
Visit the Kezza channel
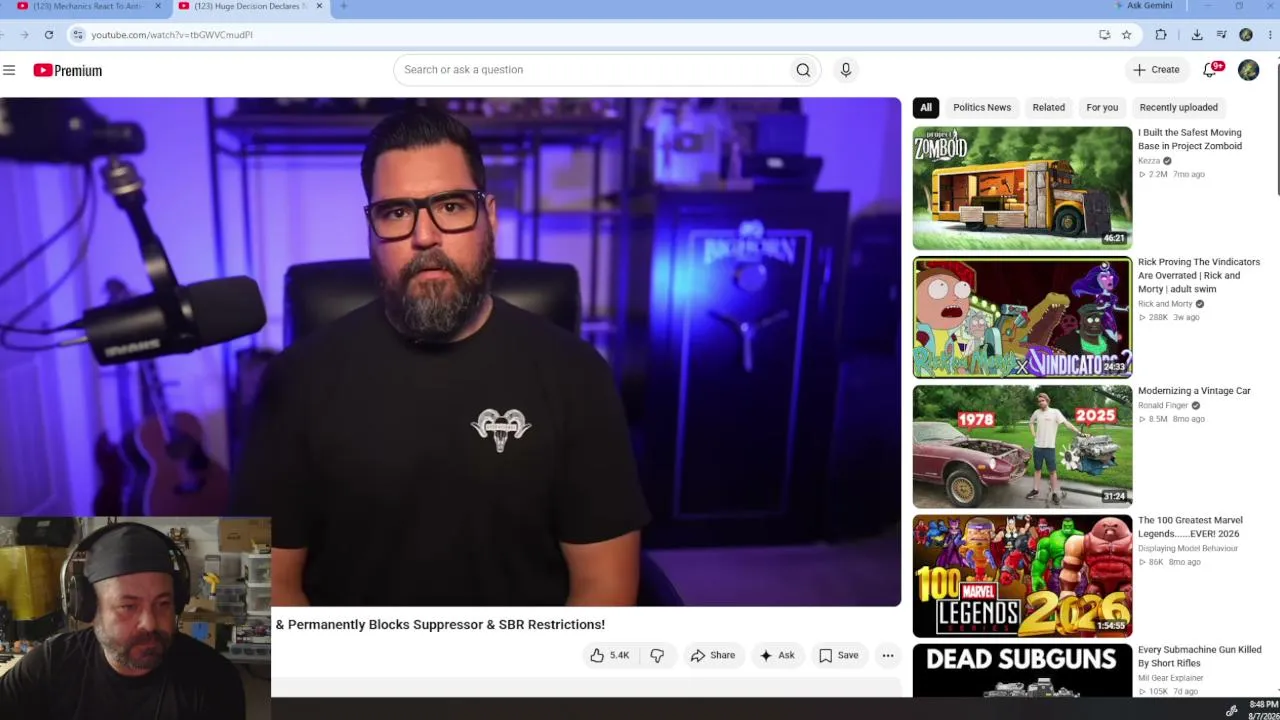point(1149,161)
